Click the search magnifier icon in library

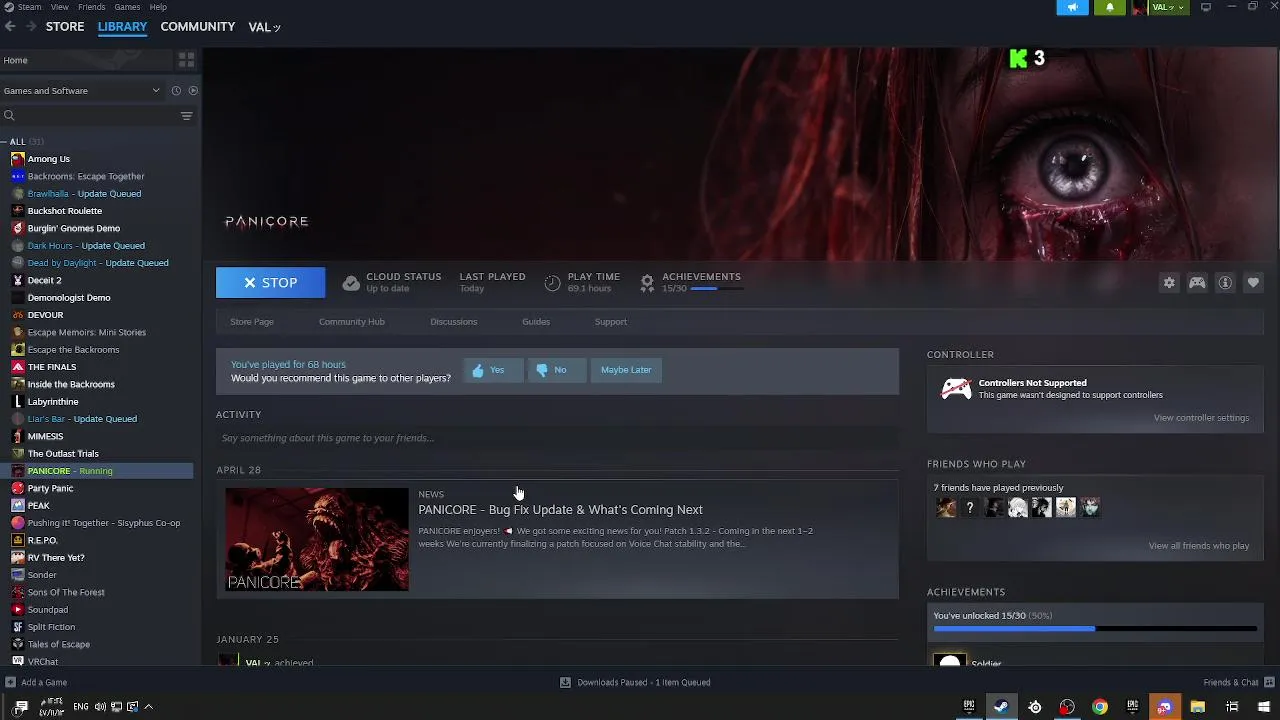coord(9,116)
